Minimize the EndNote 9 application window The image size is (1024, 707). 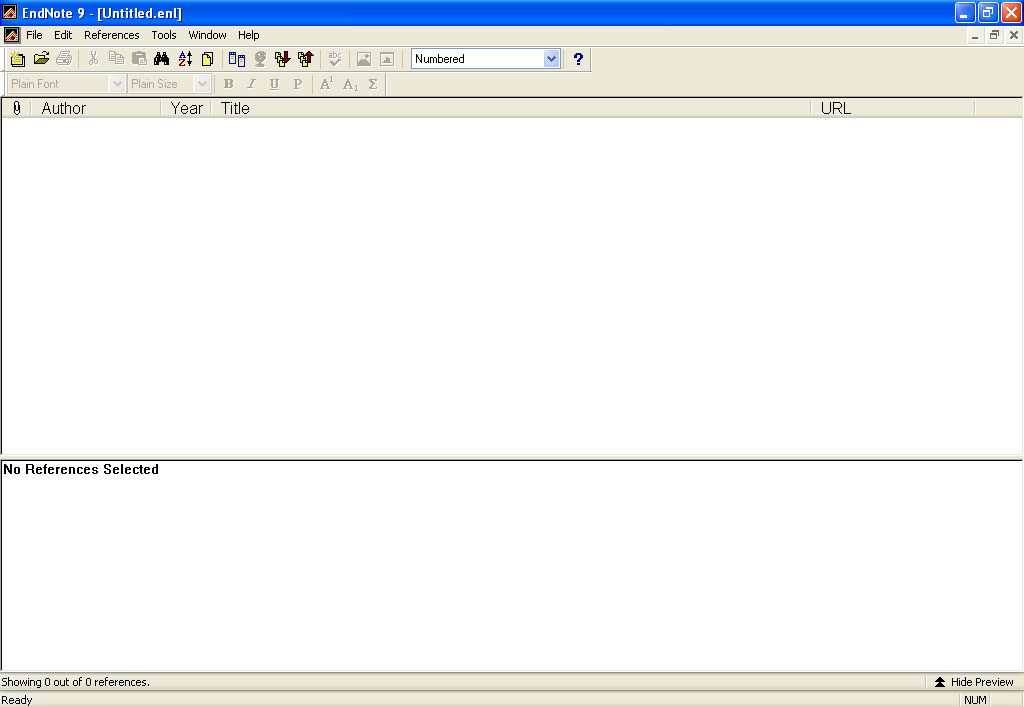tap(965, 12)
